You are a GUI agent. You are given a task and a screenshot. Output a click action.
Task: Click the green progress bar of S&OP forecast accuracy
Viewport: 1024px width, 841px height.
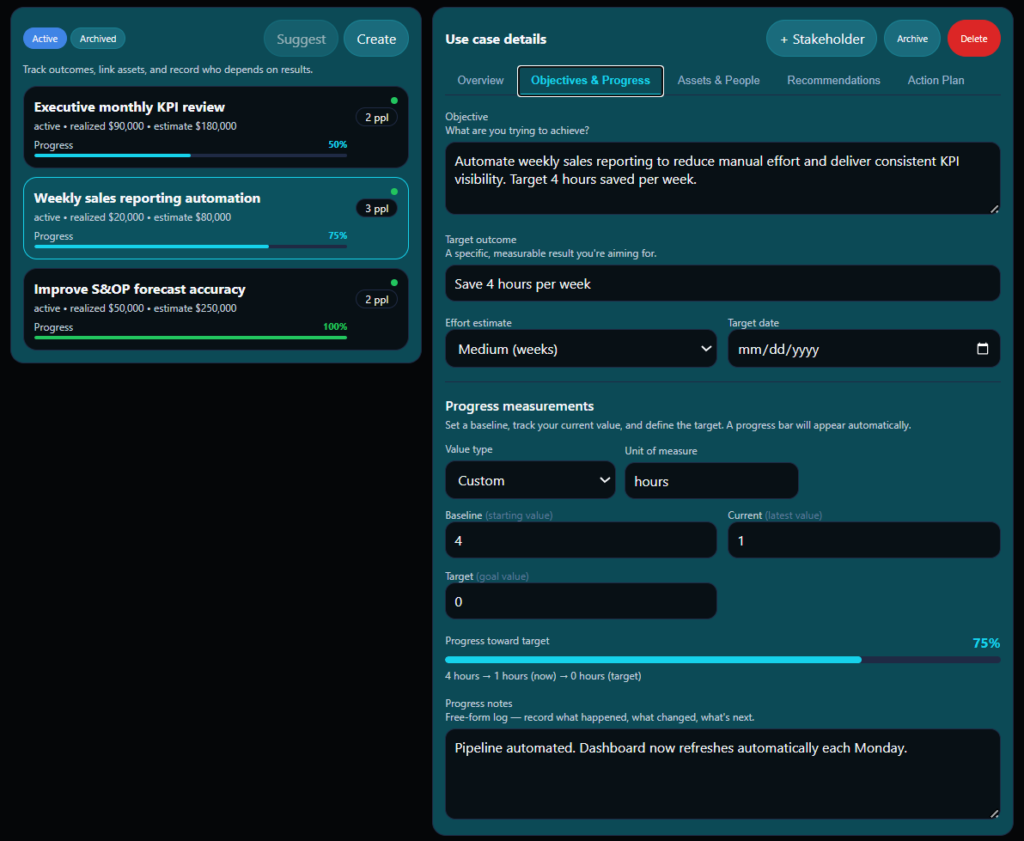coord(190,338)
